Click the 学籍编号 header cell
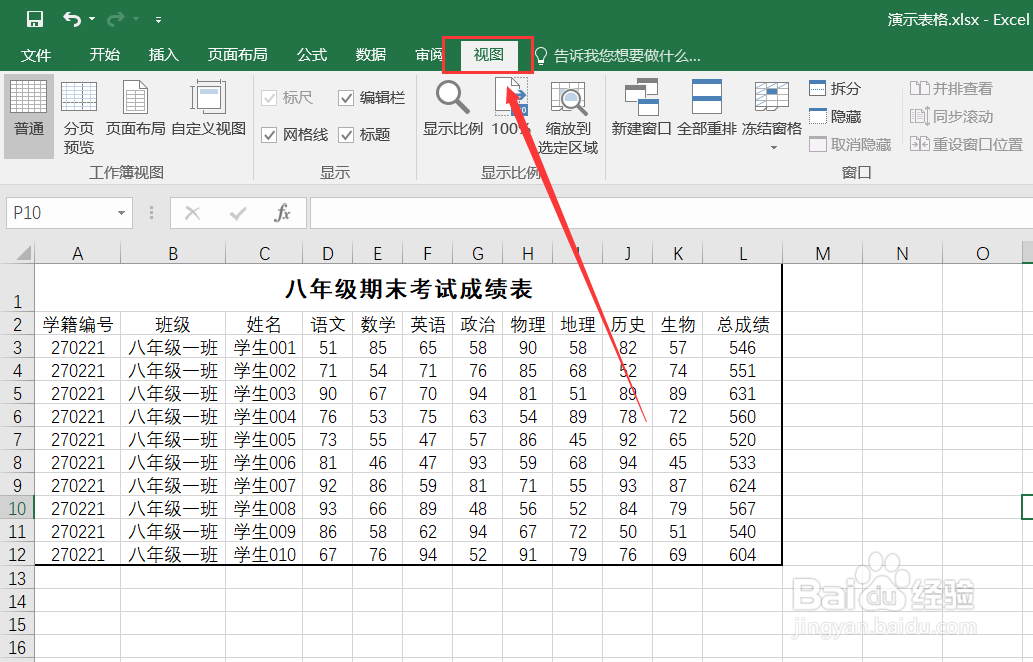The width and height of the screenshot is (1033, 662). (x=78, y=324)
